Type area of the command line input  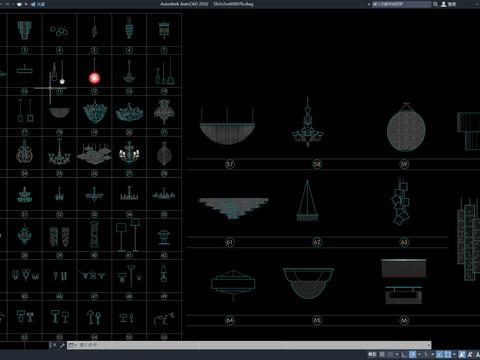(x=253, y=345)
